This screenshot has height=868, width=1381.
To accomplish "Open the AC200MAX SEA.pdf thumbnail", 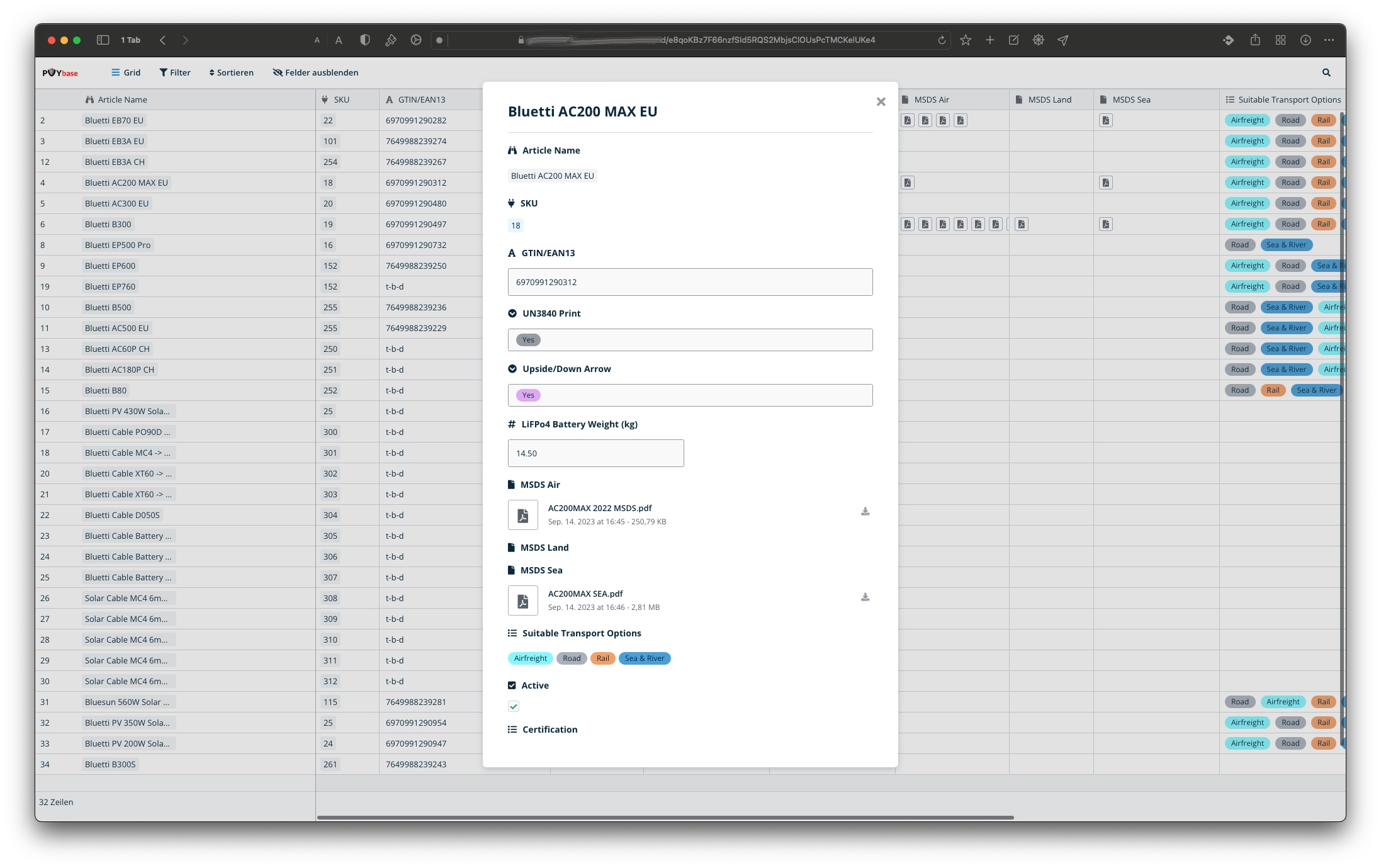I will click(x=523, y=600).
